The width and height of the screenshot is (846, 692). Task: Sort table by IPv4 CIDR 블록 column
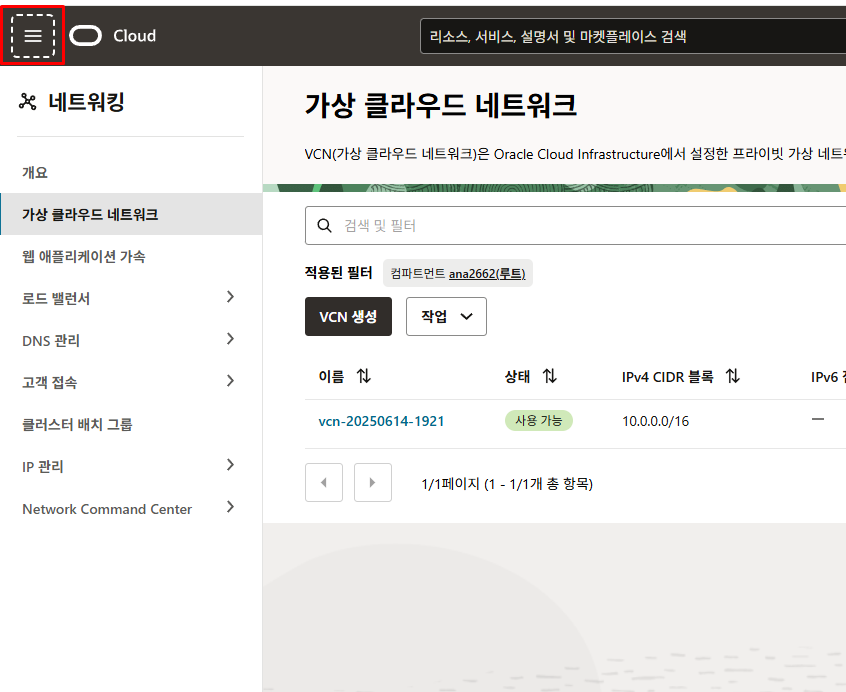(732, 376)
